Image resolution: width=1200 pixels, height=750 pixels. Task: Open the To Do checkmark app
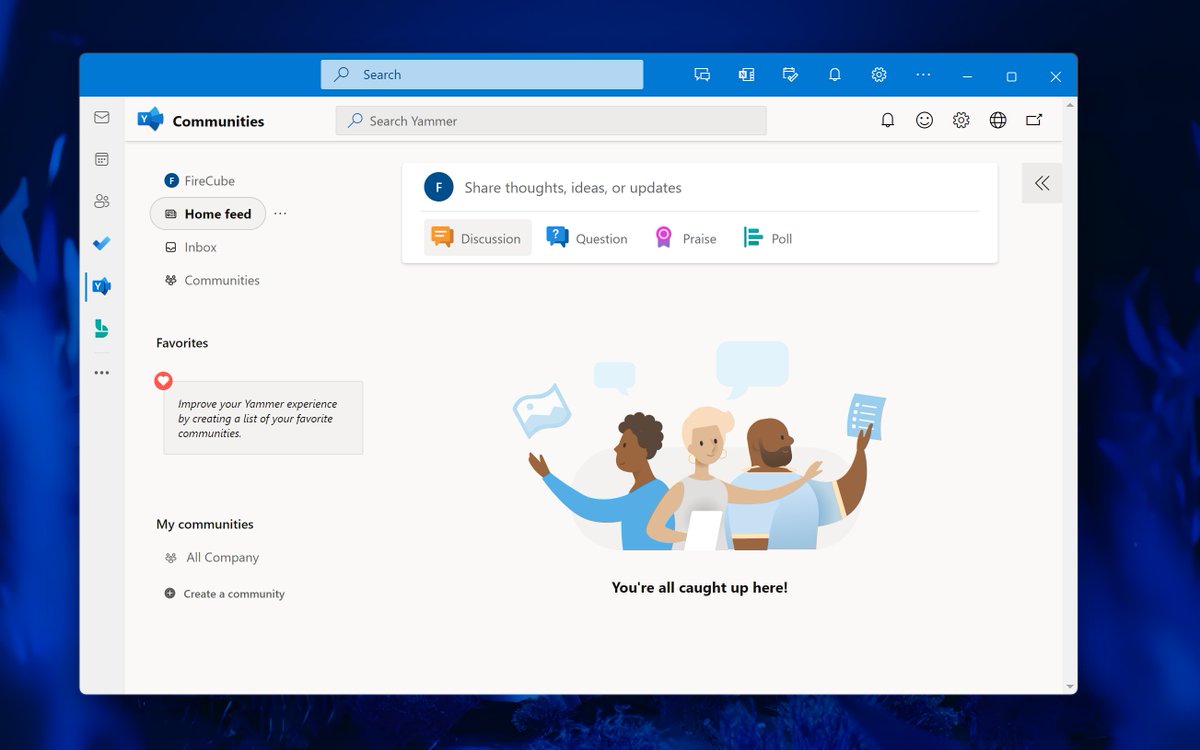pyautogui.click(x=101, y=243)
